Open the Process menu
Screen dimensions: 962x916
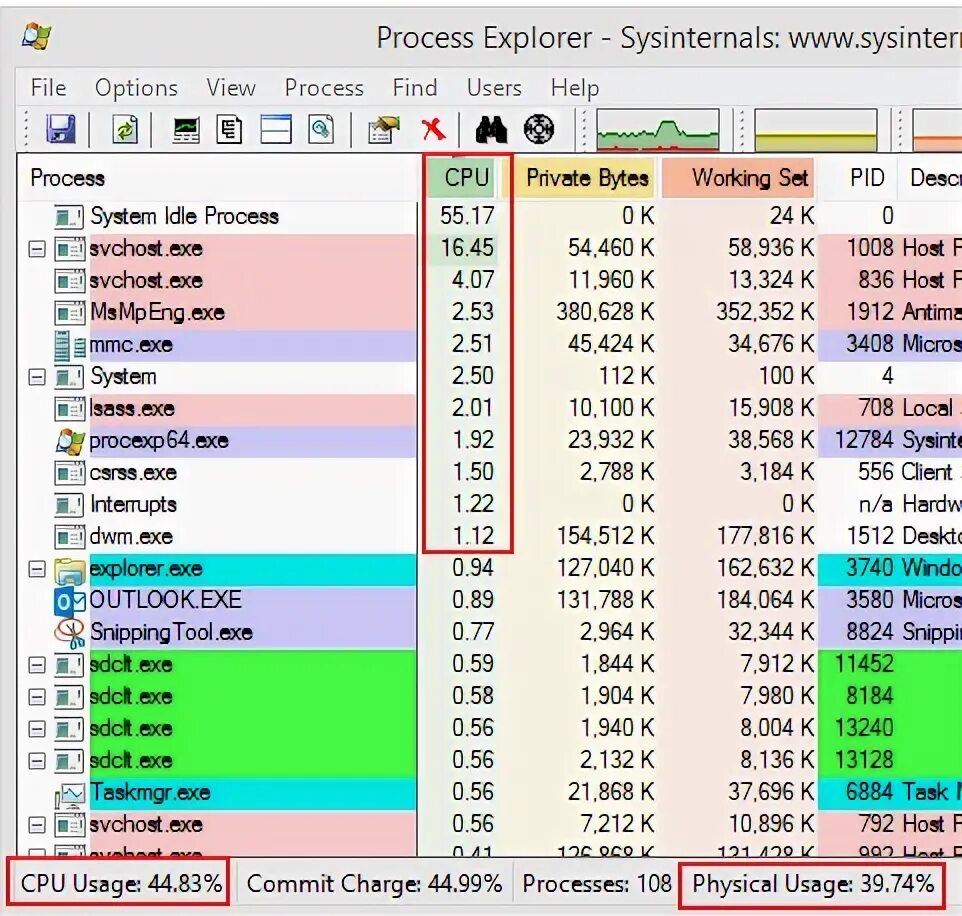click(x=324, y=88)
